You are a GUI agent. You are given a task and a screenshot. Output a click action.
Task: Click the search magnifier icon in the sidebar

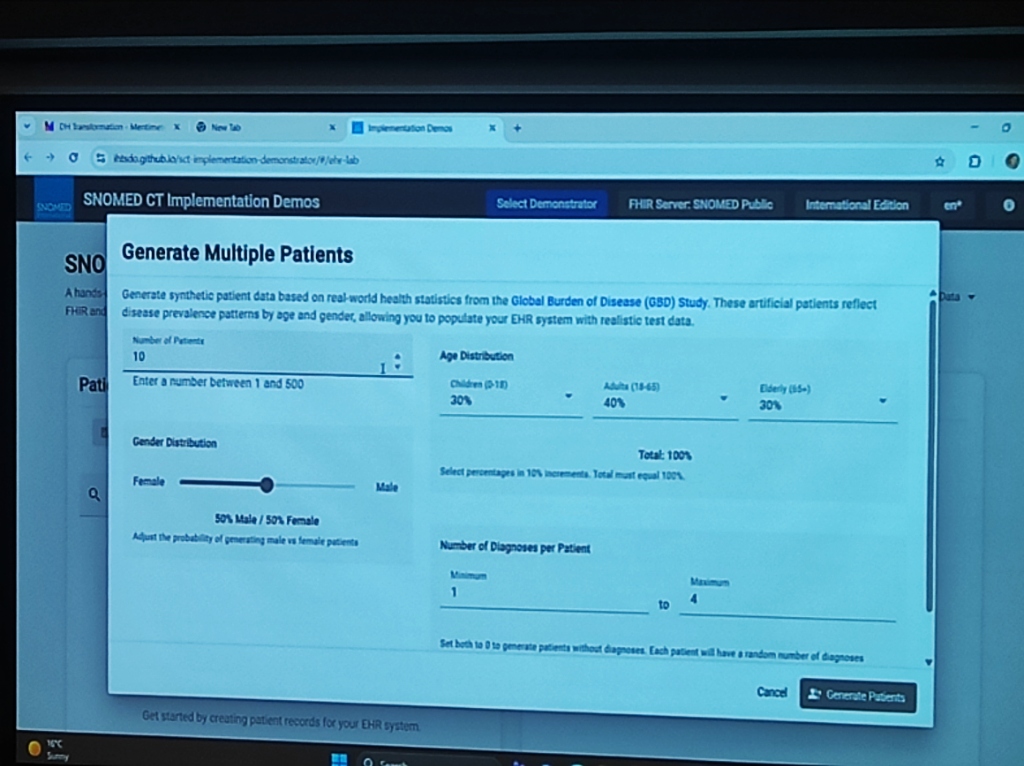(95, 493)
